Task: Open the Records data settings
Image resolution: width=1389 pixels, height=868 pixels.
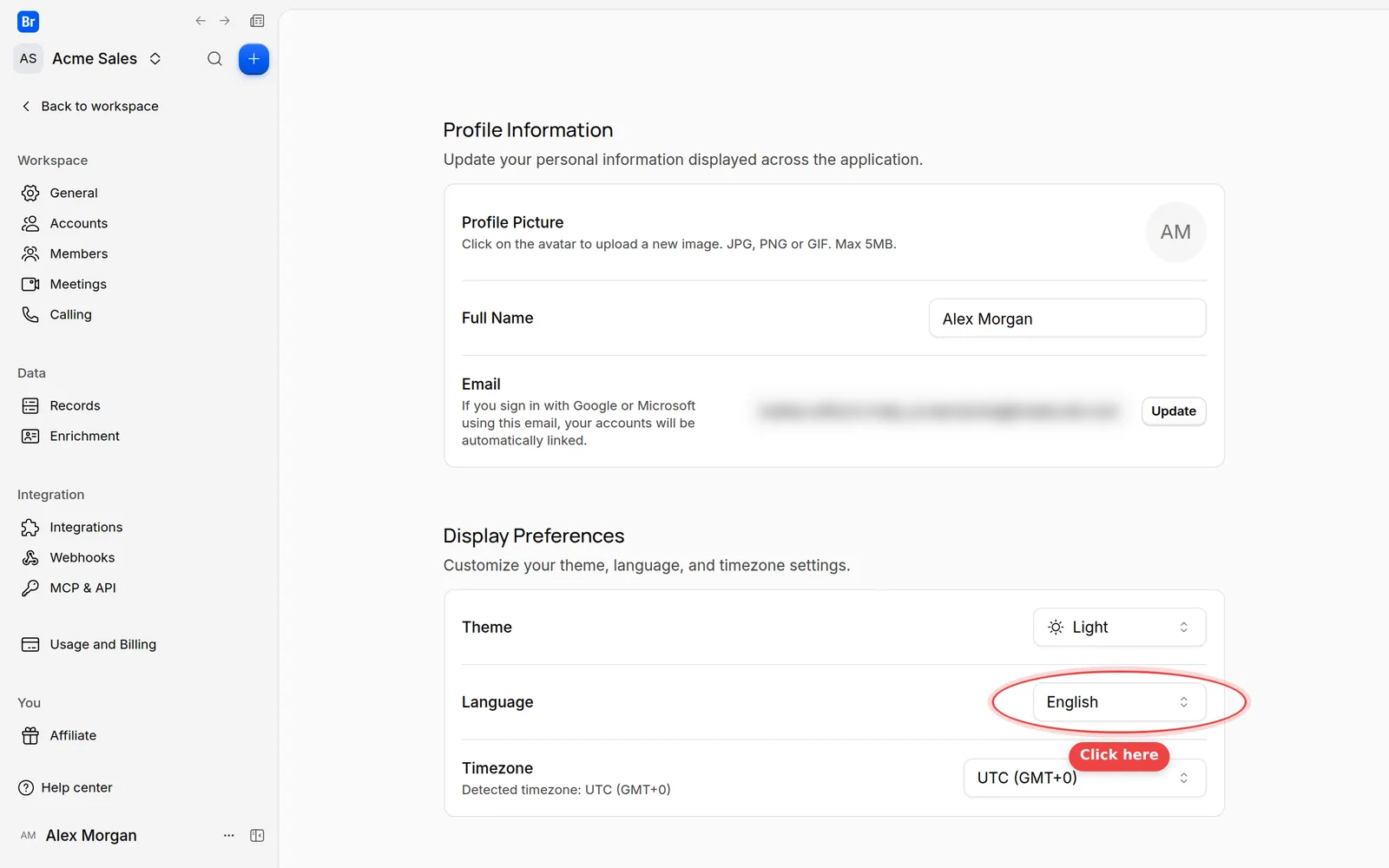Action: (x=75, y=405)
